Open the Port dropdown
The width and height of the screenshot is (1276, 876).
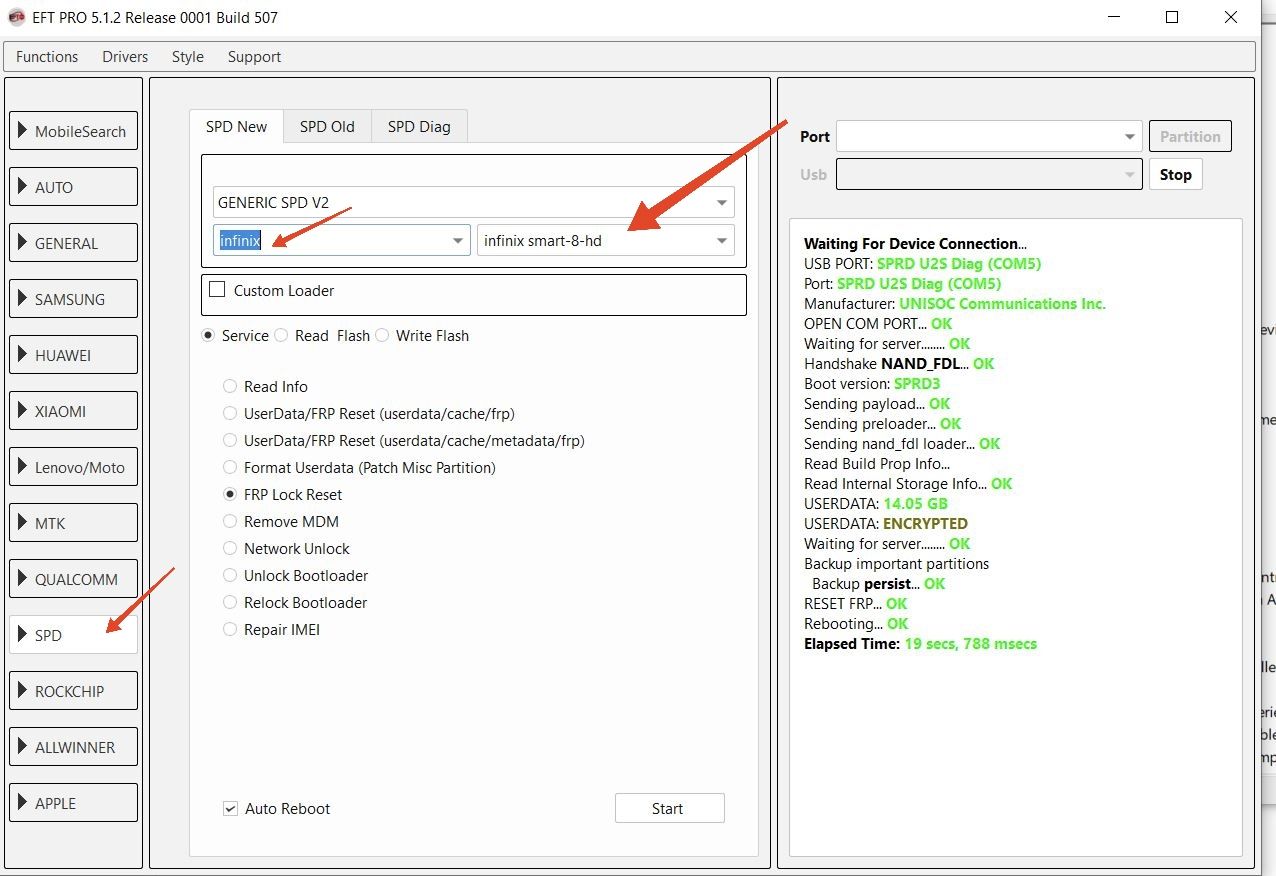tap(988, 136)
